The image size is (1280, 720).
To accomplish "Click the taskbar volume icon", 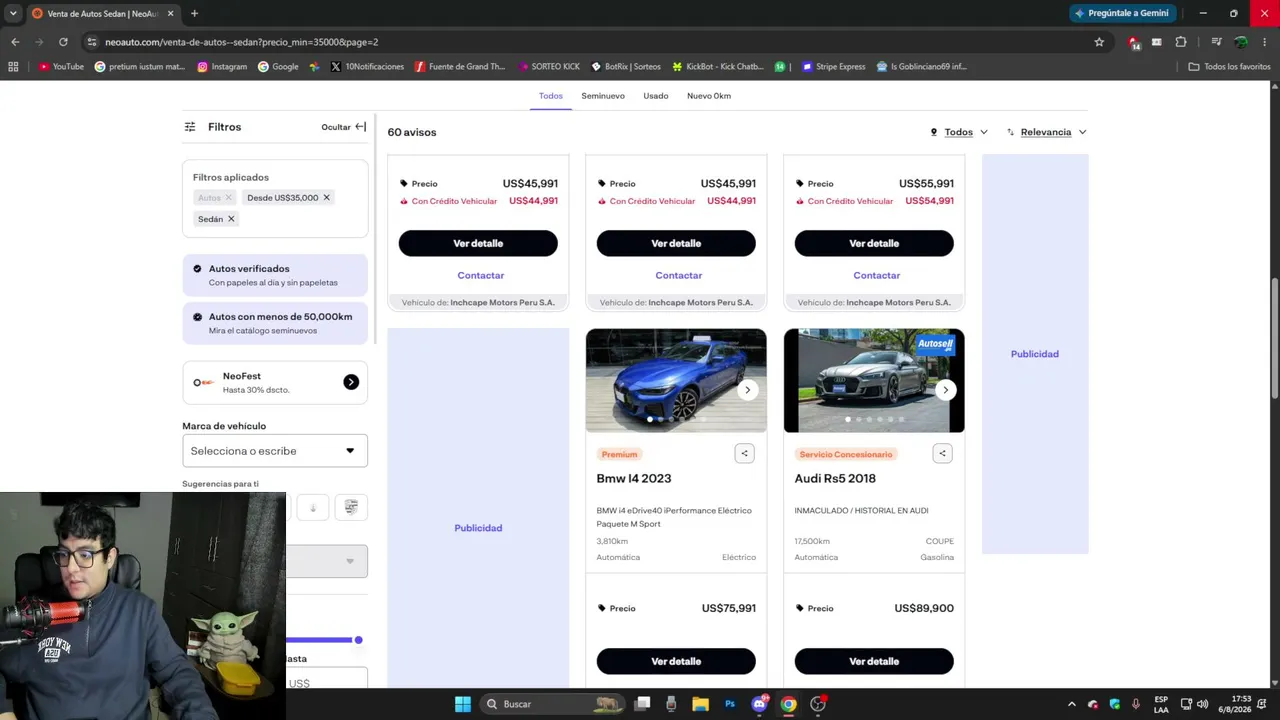I will coord(1202,704).
